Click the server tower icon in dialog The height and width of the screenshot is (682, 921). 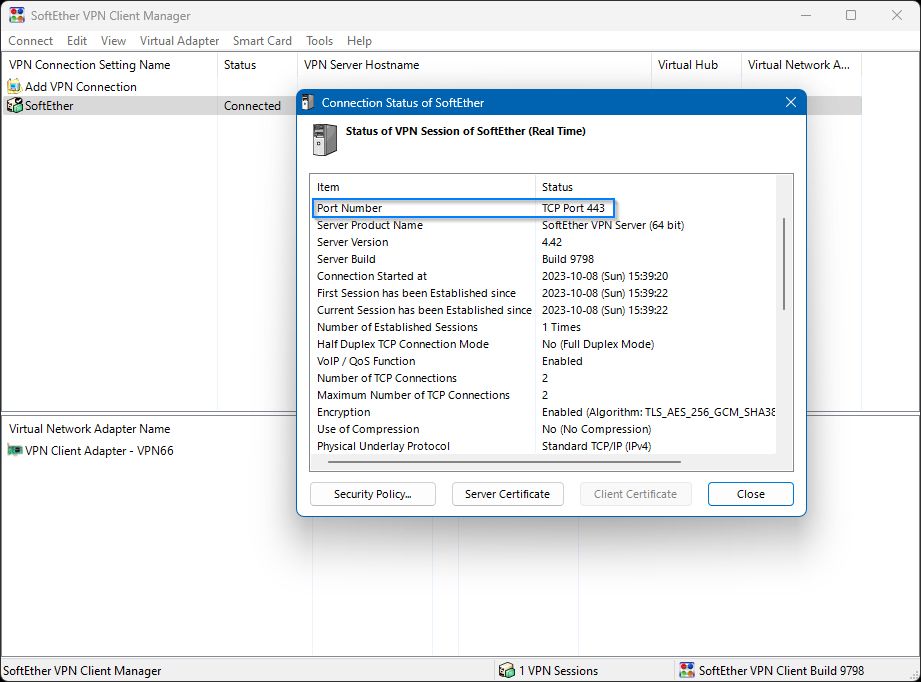click(x=325, y=140)
